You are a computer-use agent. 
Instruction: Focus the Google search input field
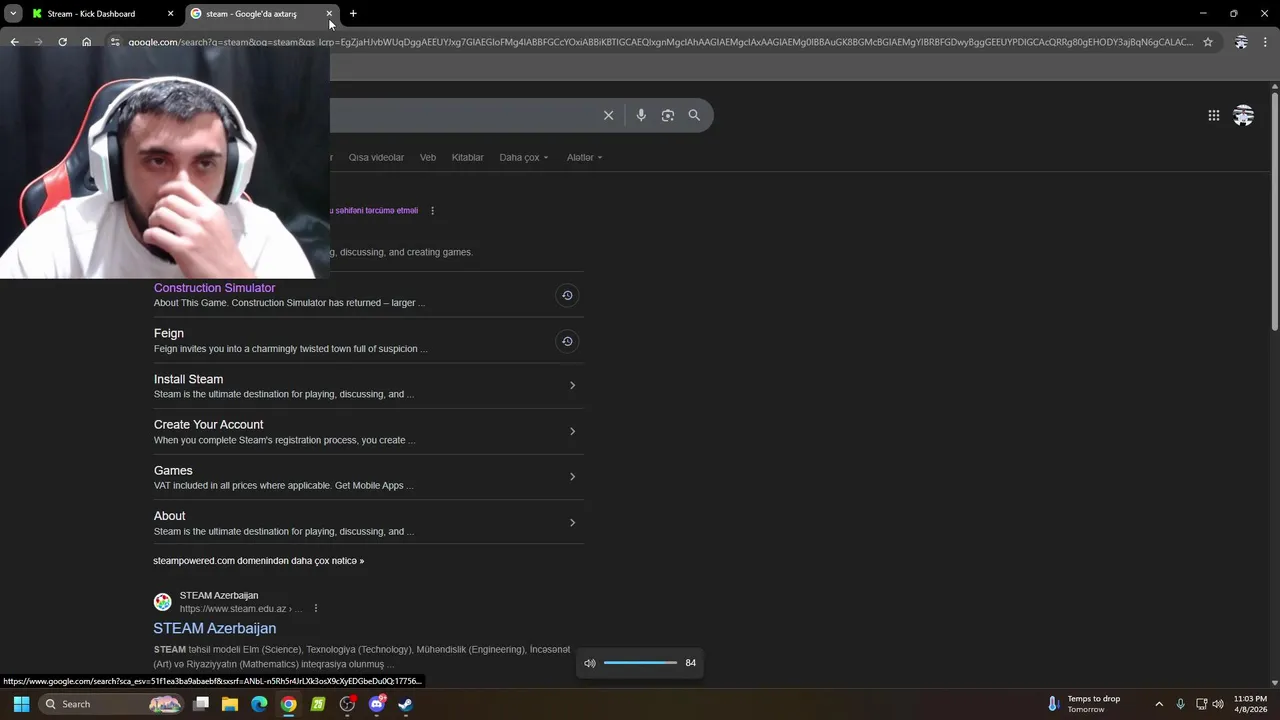[x=465, y=115]
